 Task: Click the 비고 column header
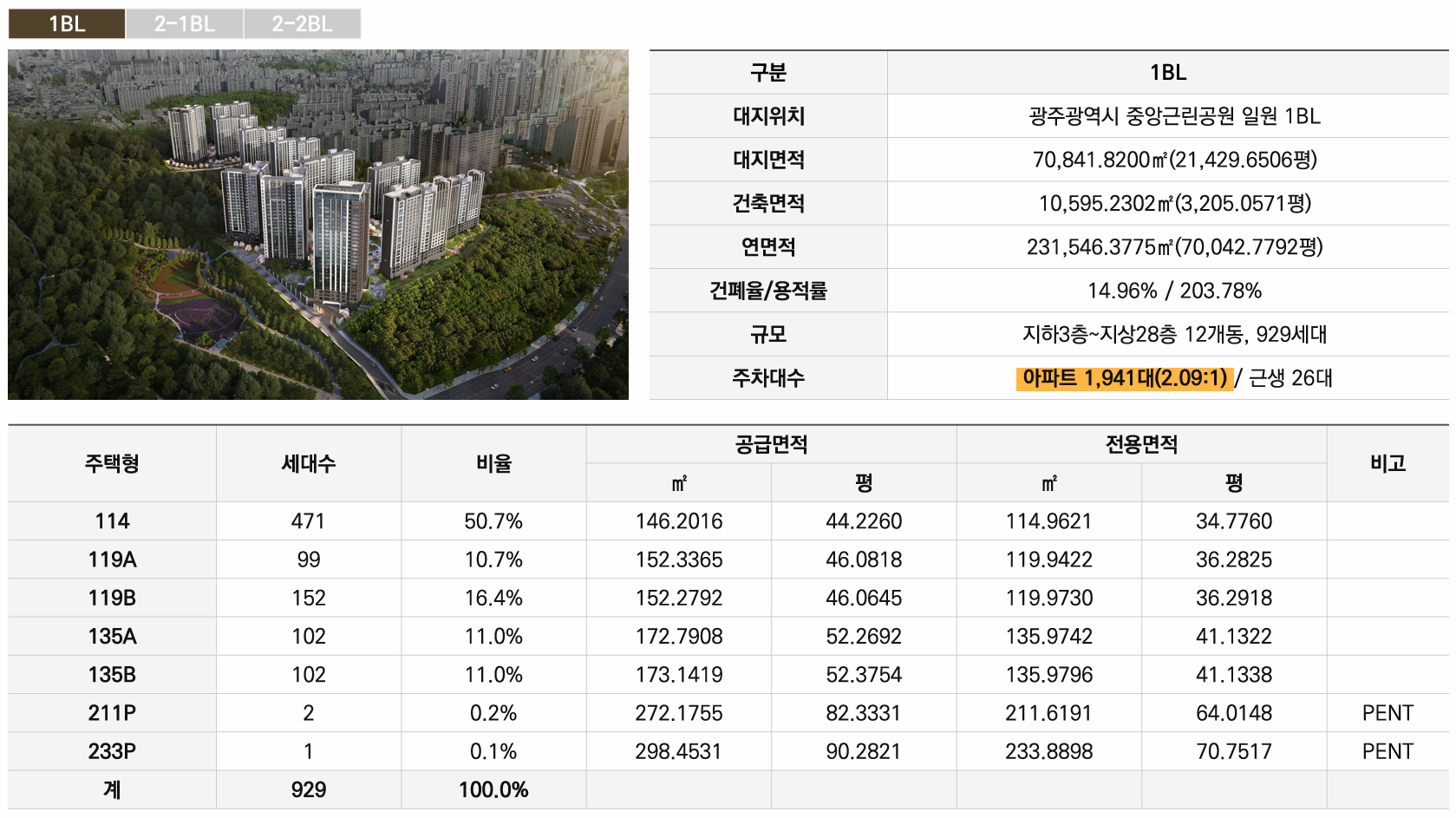click(x=1387, y=463)
